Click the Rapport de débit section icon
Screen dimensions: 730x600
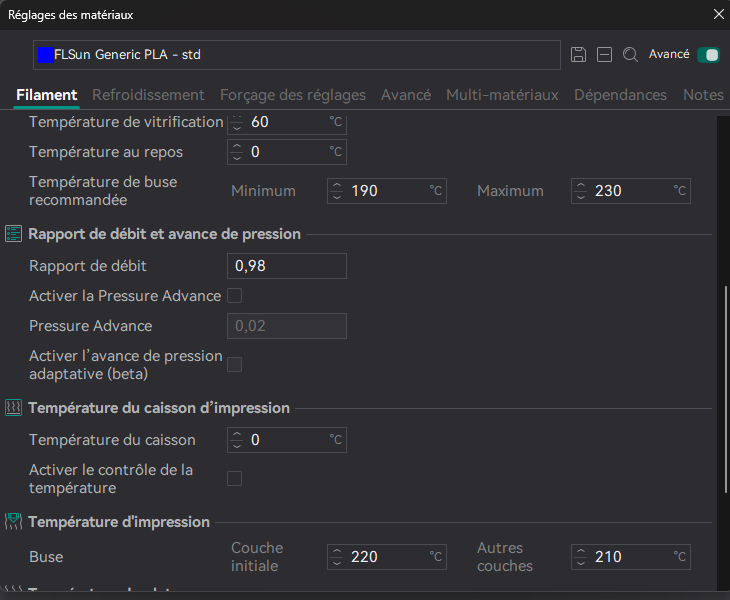14,234
